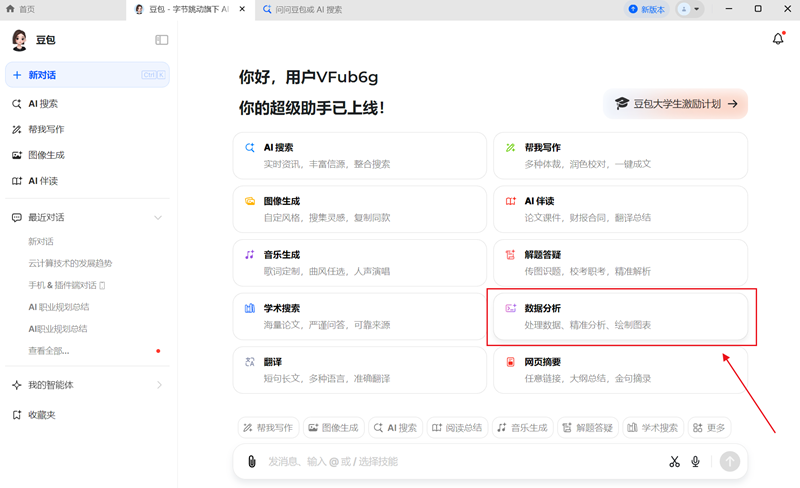Open conversation 云计算技术的发展趋势
This screenshot has width=800, height=488.
click(70, 263)
